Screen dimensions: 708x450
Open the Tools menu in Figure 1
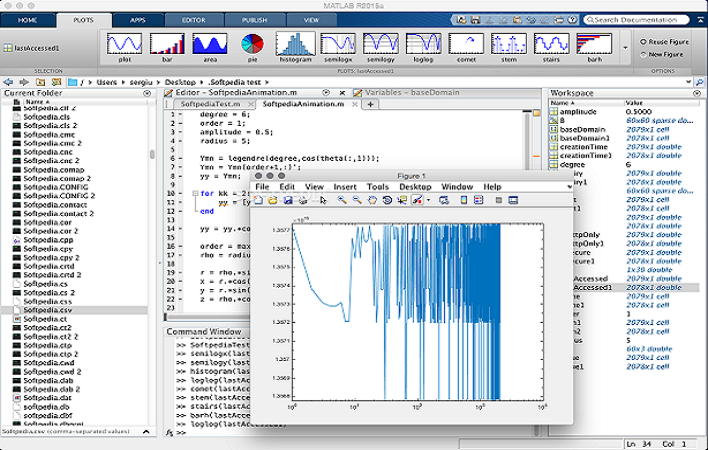[x=377, y=187]
